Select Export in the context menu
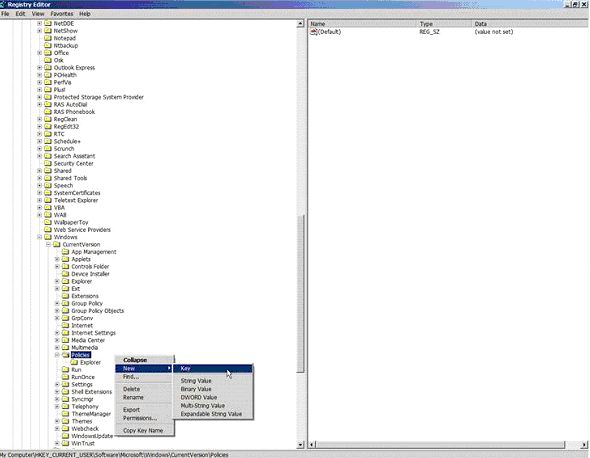The image size is (590, 458). [x=144, y=409]
